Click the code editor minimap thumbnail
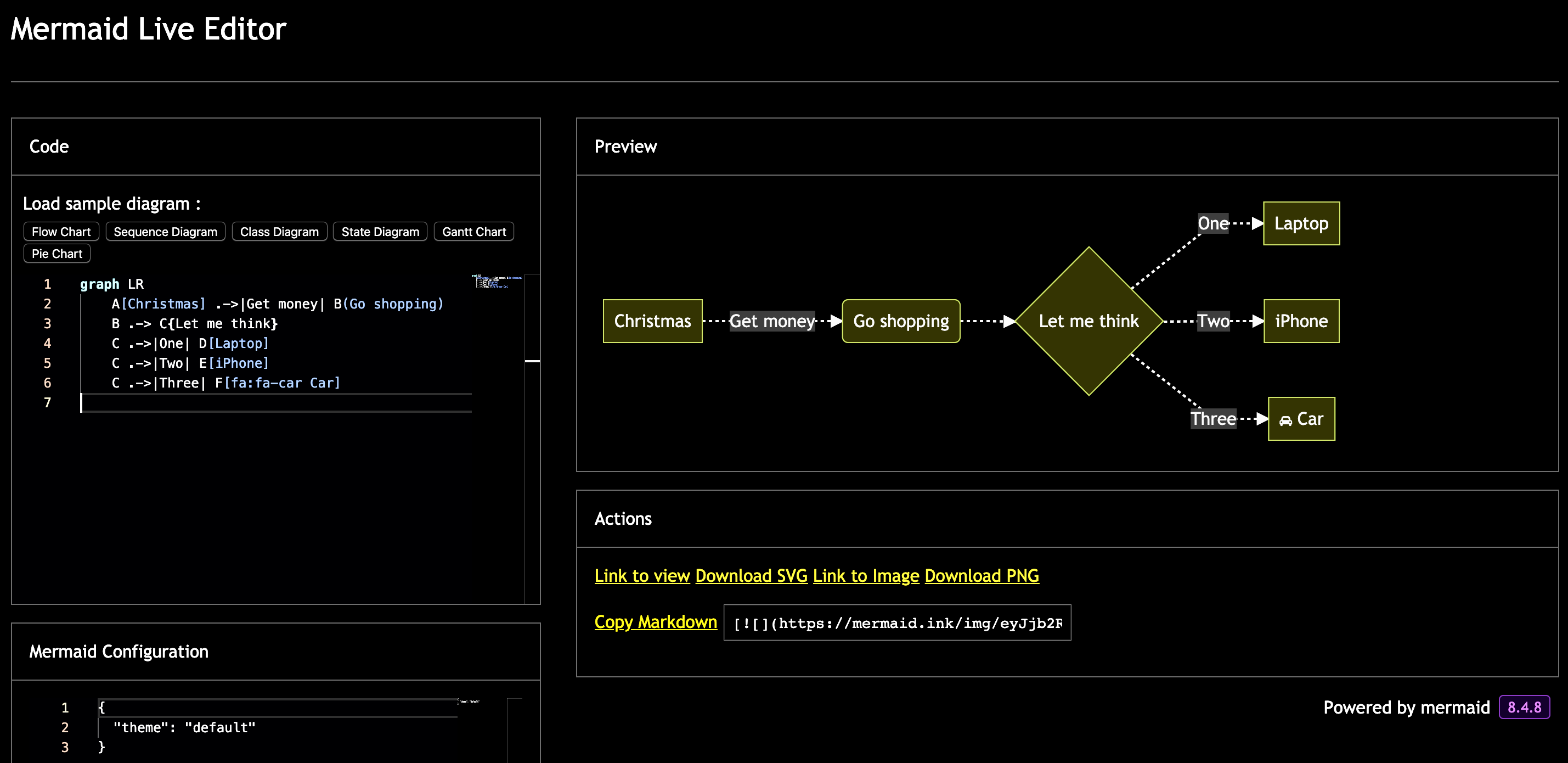 pos(496,282)
